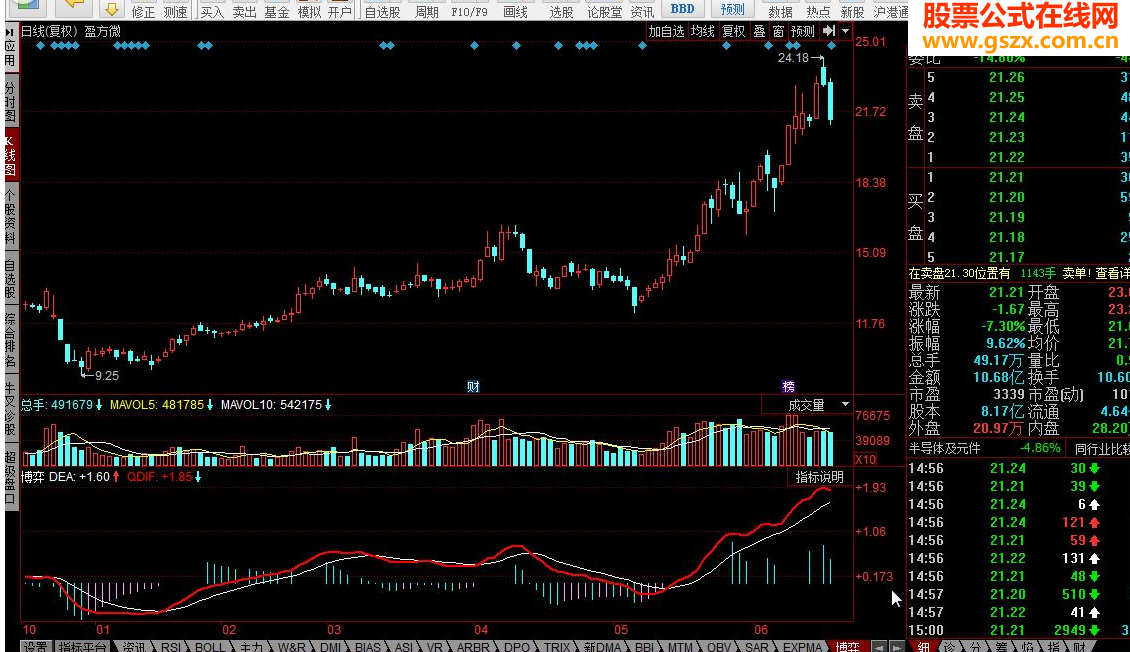Click the 半导体及元件 sector link
The width and height of the screenshot is (1130, 652).
click(945, 448)
